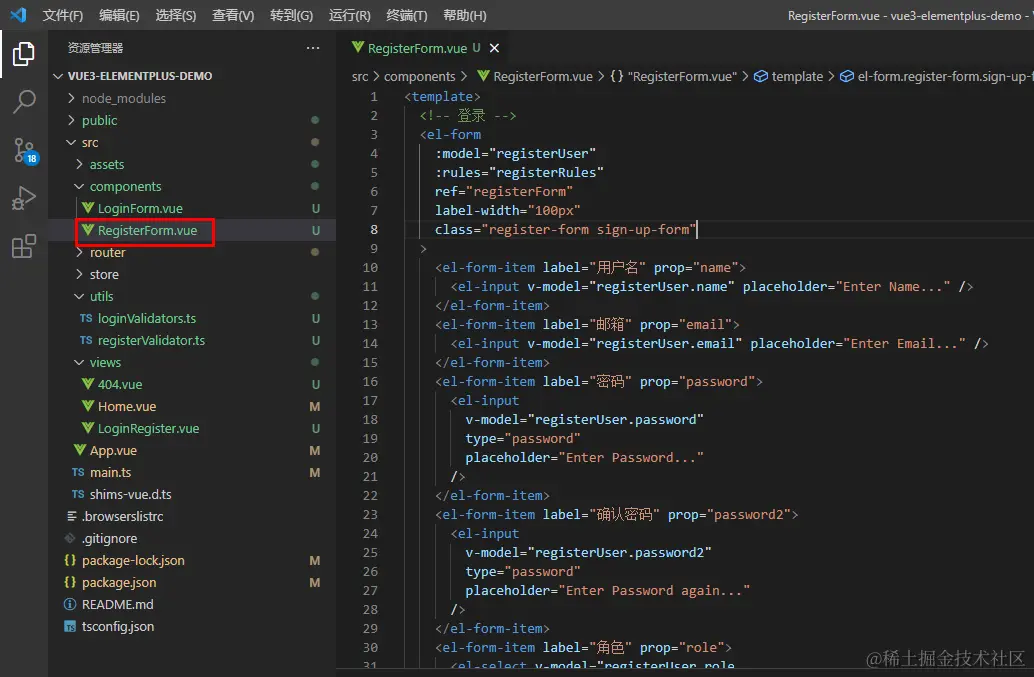Open README.md file
Viewport: 1034px width, 677px height.
click(x=117, y=604)
